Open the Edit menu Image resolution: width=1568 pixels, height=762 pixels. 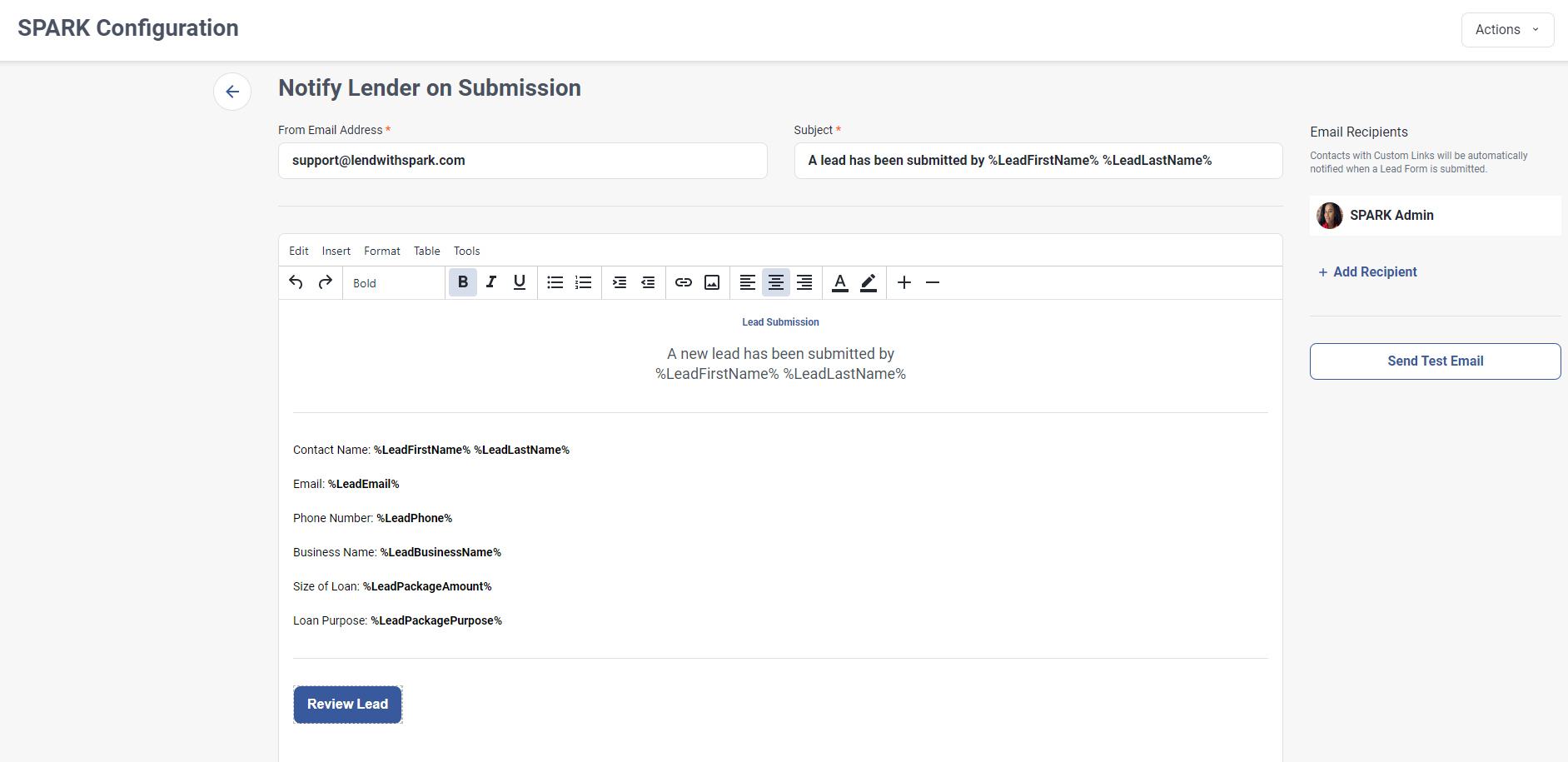pyautogui.click(x=299, y=251)
